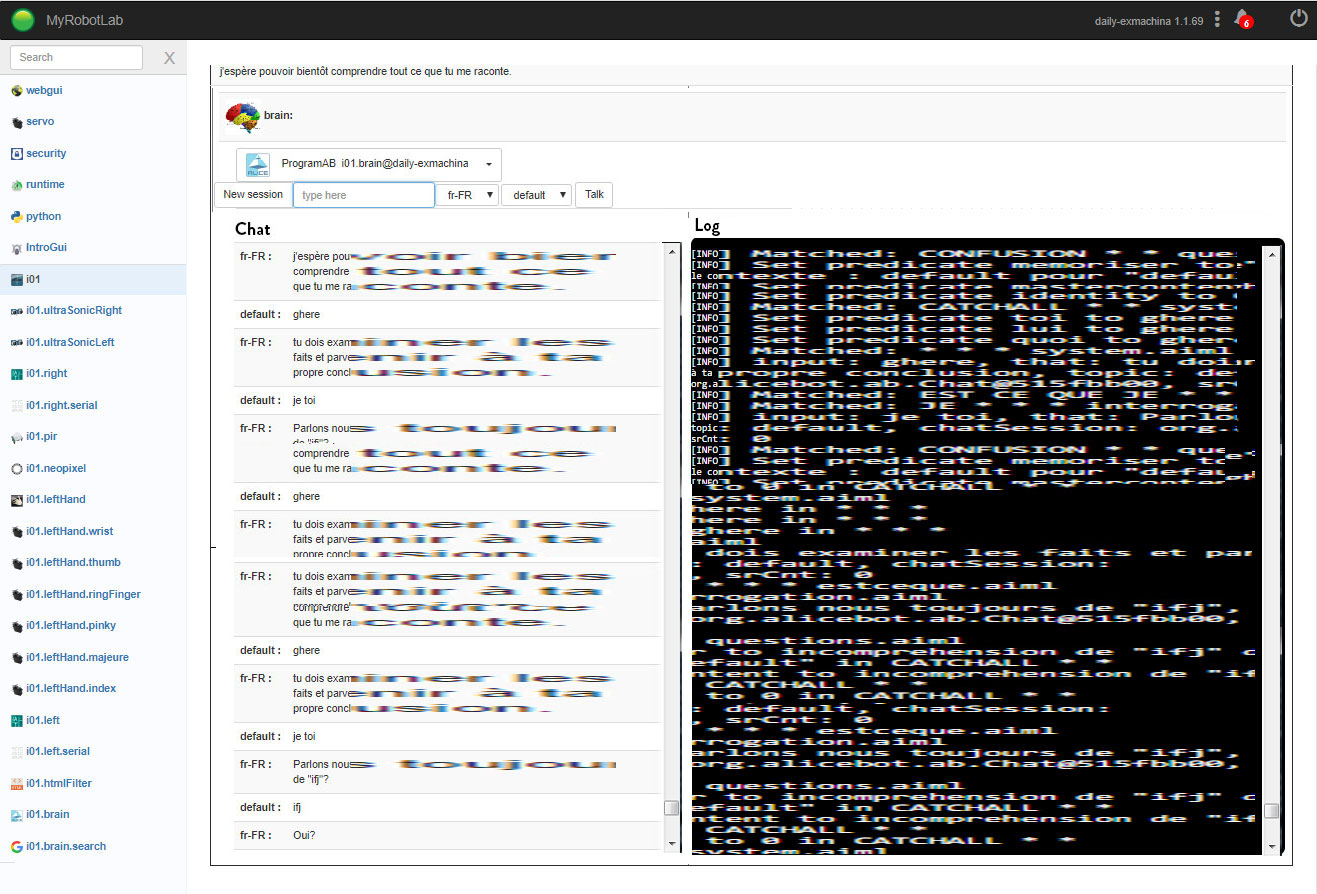Click the IntroGui service icon
The height and width of the screenshot is (894, 1317).
[x=16, y=248]
